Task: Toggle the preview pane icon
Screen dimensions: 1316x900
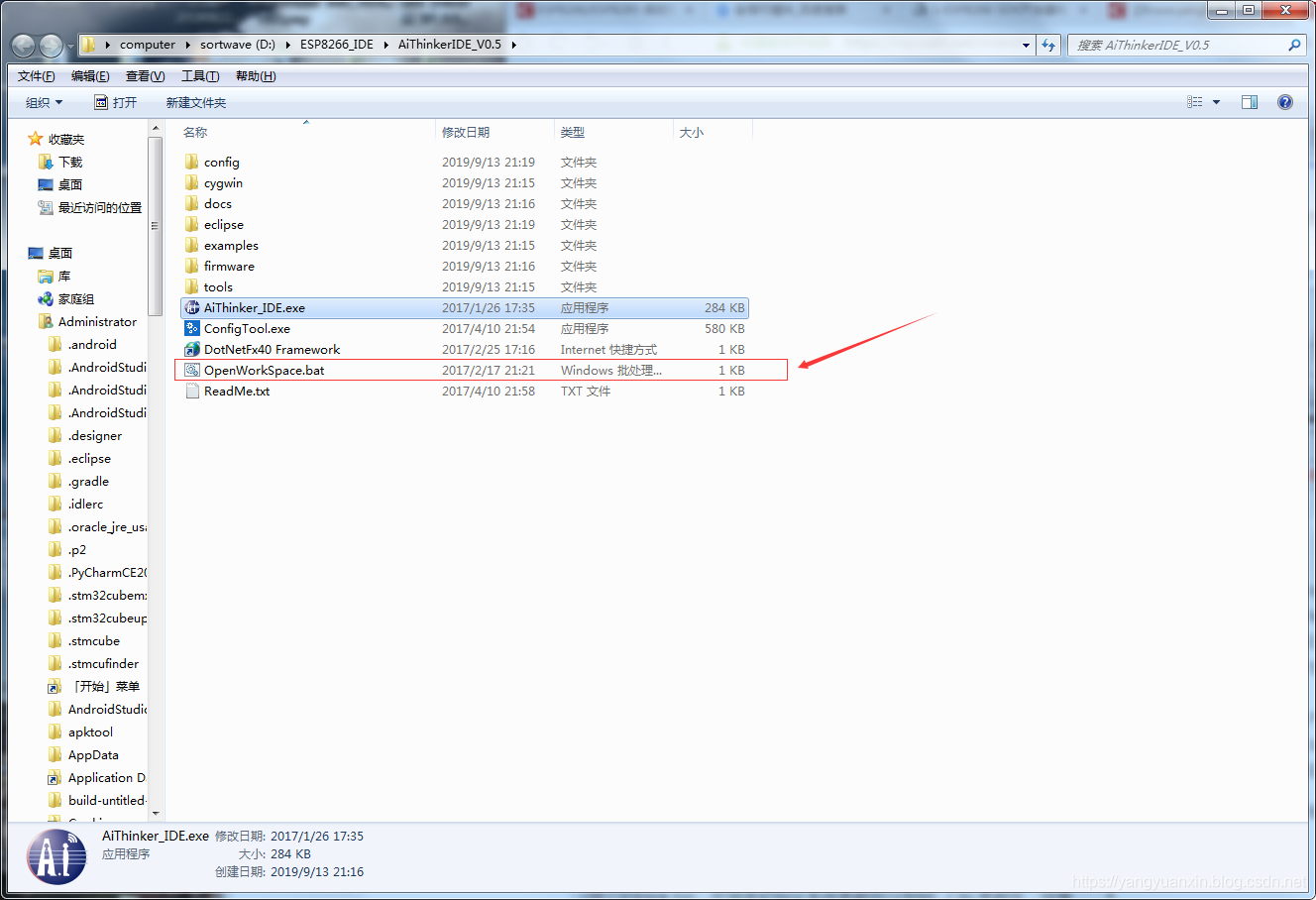Action: (1250, 102)
